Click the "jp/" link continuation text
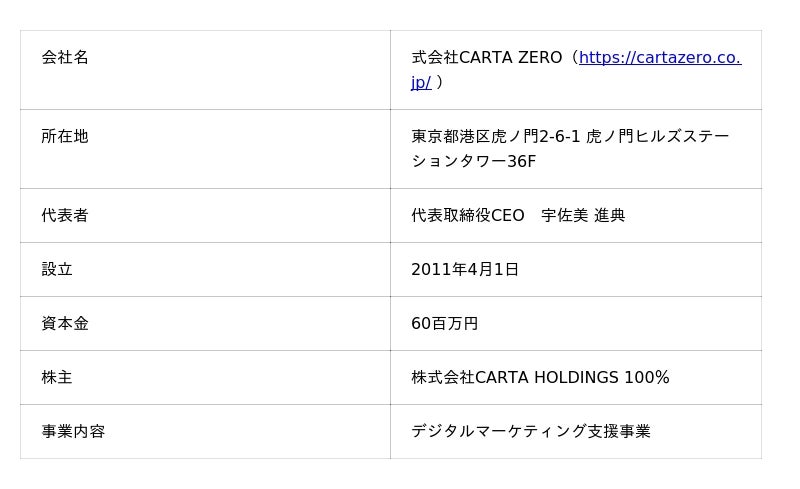Viewport: 800px width, 489px height. [421, 83]
